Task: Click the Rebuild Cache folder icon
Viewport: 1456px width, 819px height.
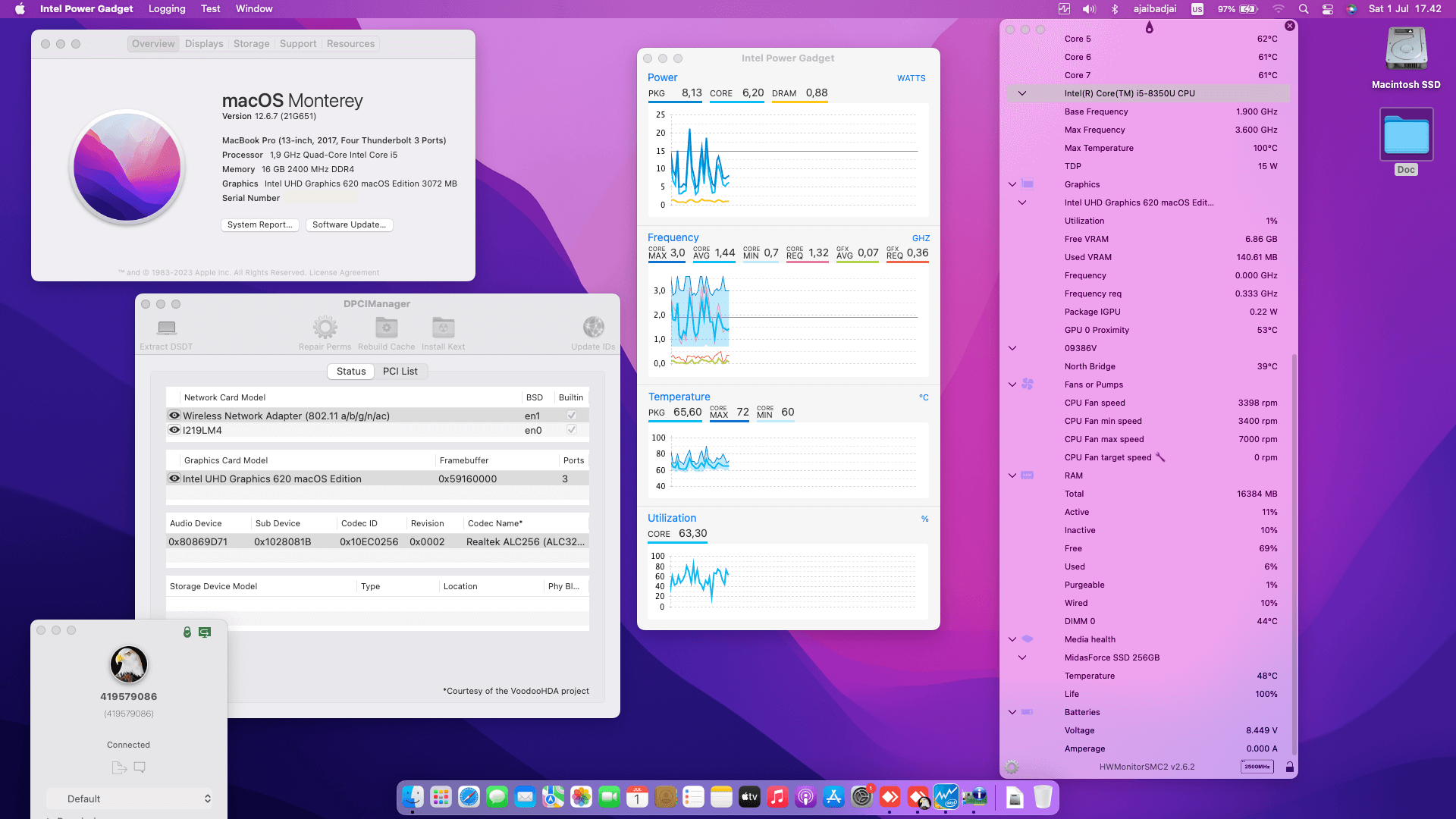Action: tap(387, 328)
